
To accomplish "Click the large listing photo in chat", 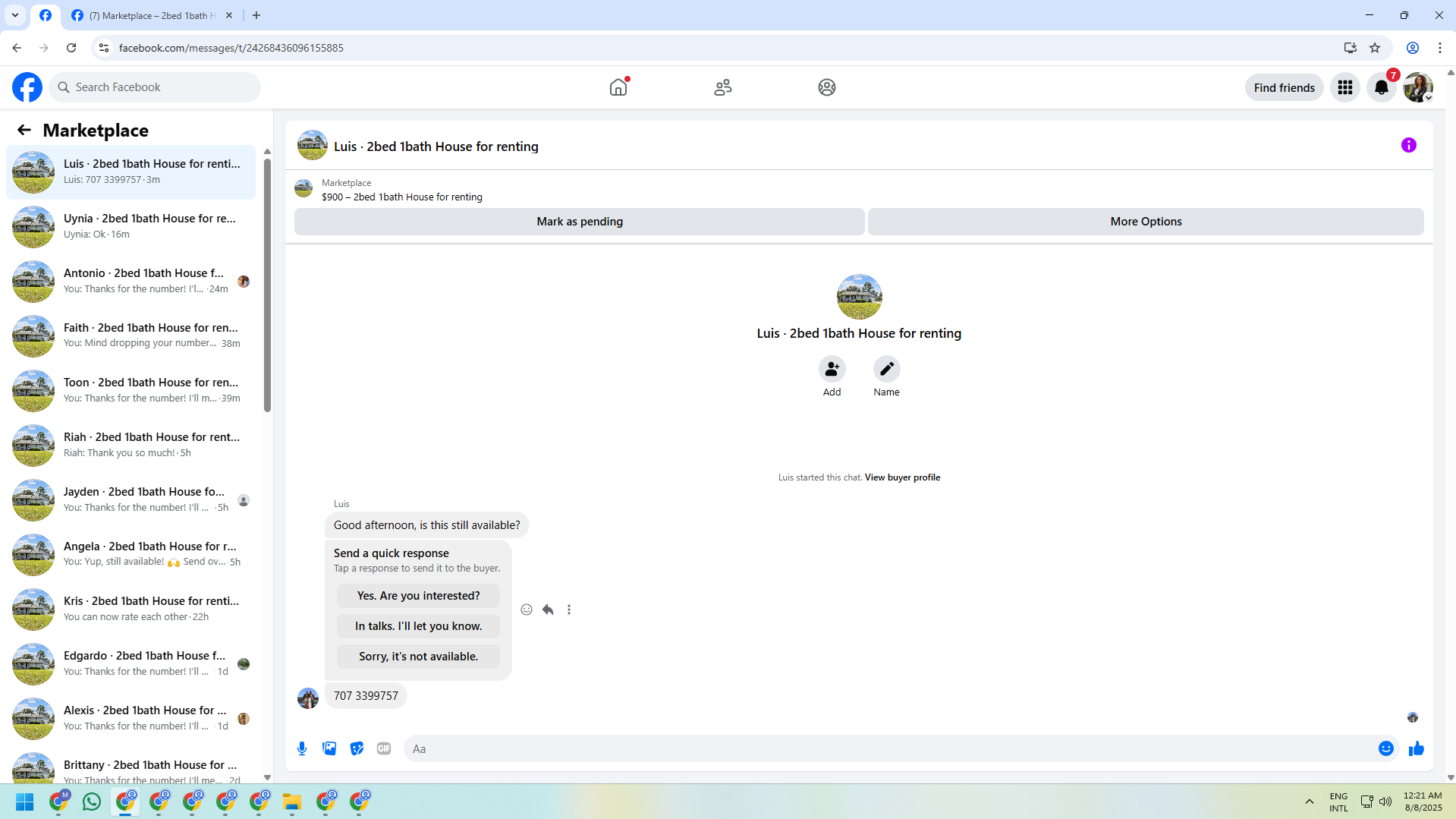I will [x=859, y=297].
